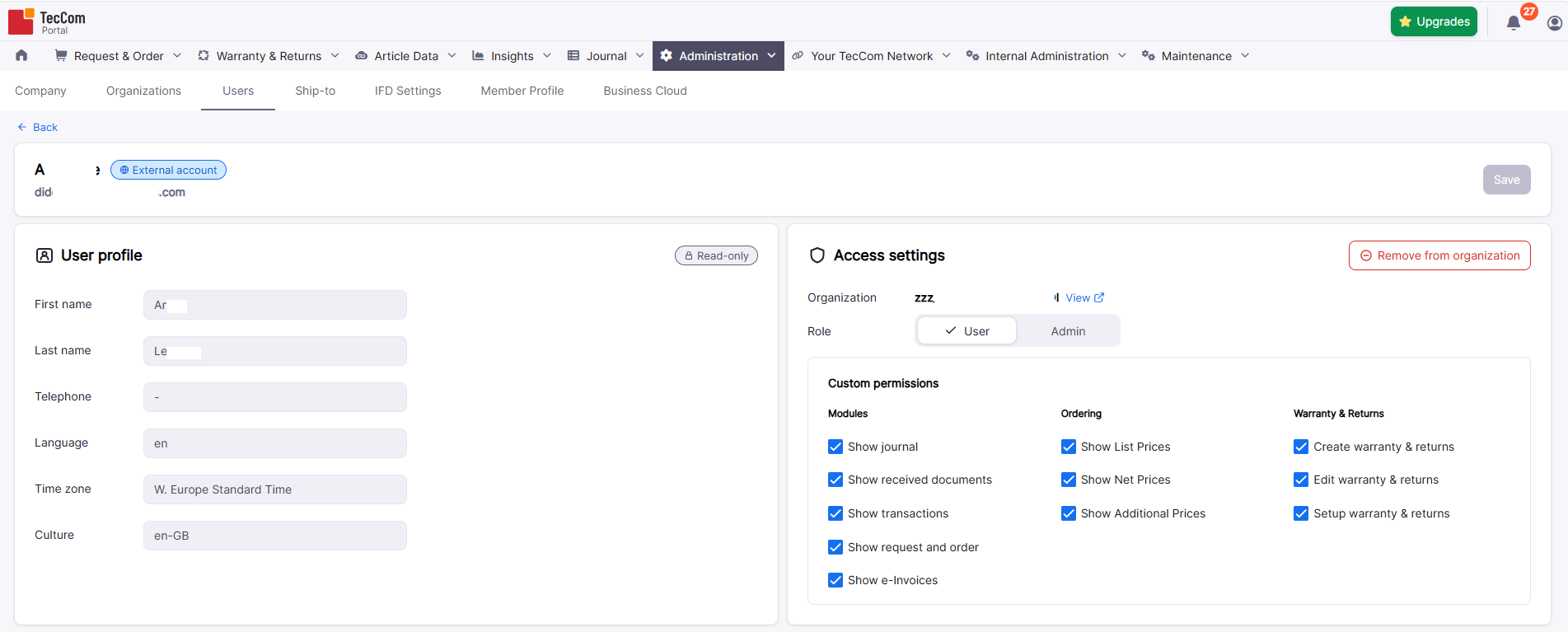Click the Internal Administration gears icon
The height and width of the screenshot is (632, 1568).
pyautogui.click(x=972, y=55)
